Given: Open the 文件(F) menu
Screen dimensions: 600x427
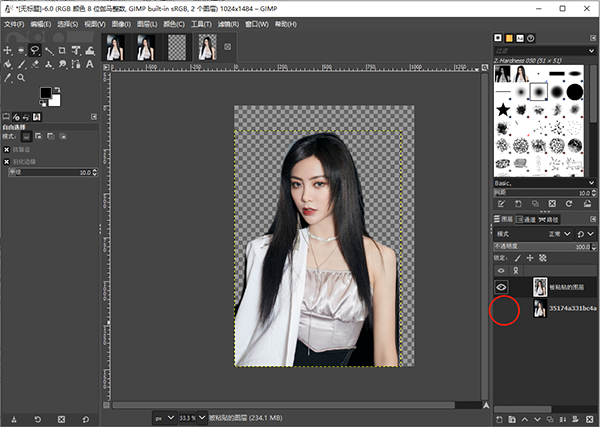Looking at the screenshot, I should pyautogui.click(x=14, y=22).
